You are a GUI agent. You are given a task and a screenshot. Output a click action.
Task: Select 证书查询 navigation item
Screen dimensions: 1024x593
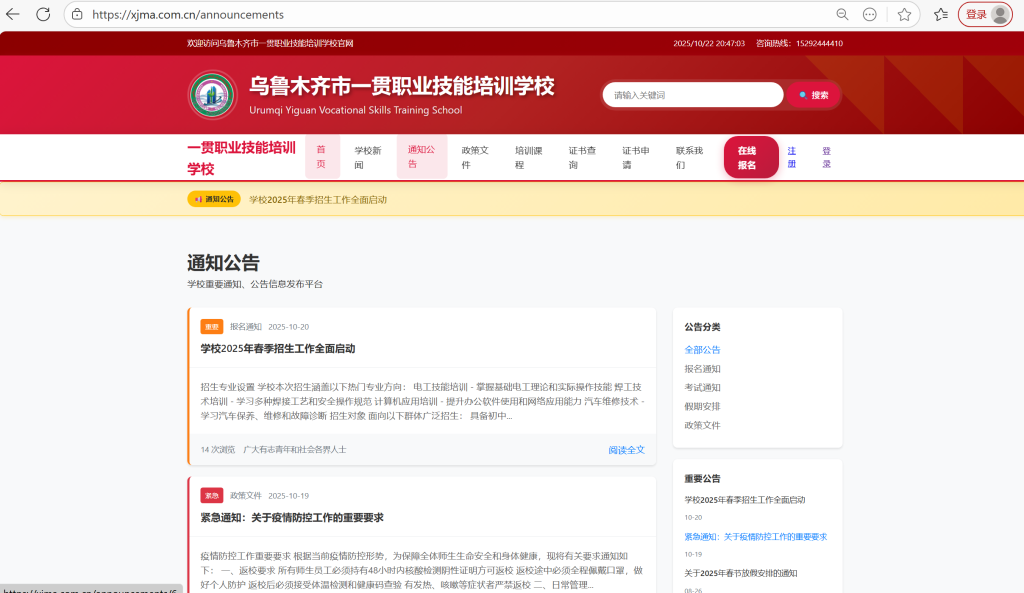point(582,157)
